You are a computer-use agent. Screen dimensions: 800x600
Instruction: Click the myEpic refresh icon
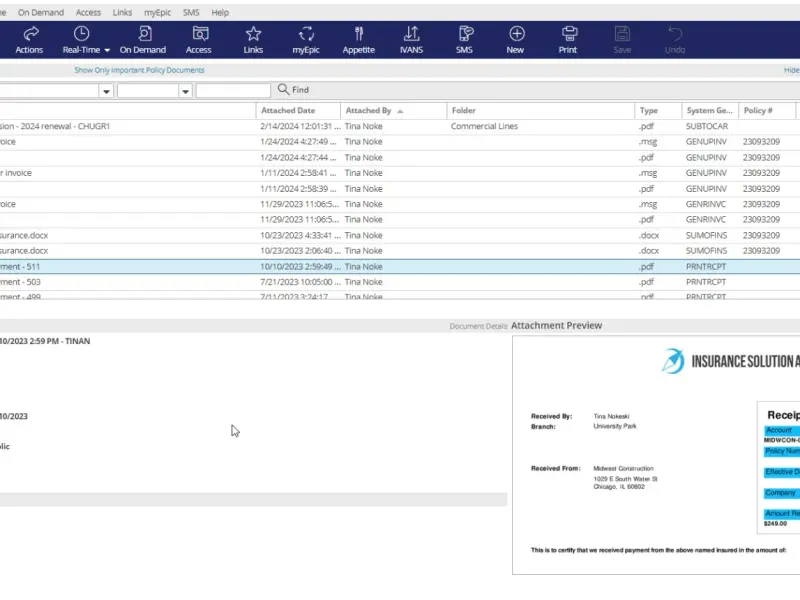click(x=306, y=34)
